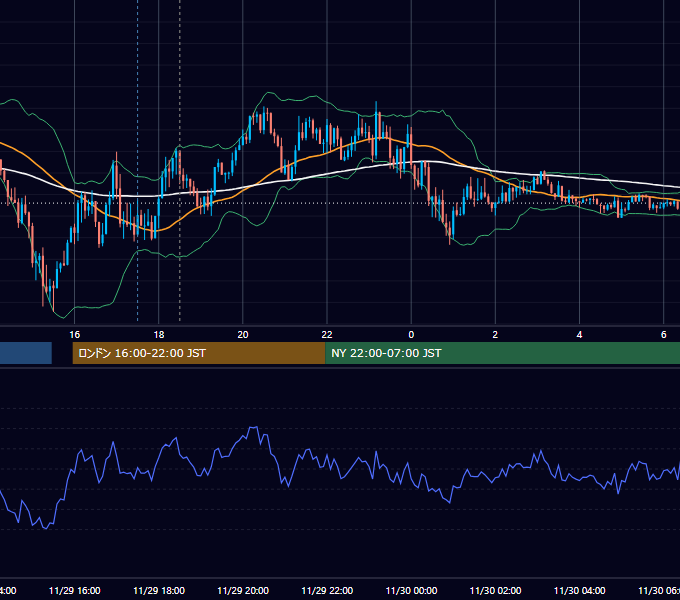Screen dimensions: 680x600
Task: Click hour label 22 on price chart axis
Action: pos(327,334)
